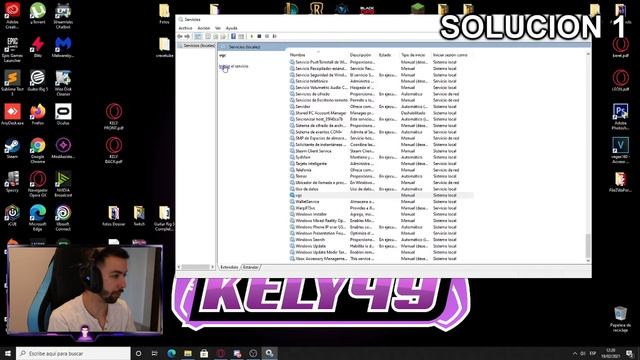This screenshot has width=640, height=360.
Task: Open Firefox desktop shortcut
Action: pos(38,114)
